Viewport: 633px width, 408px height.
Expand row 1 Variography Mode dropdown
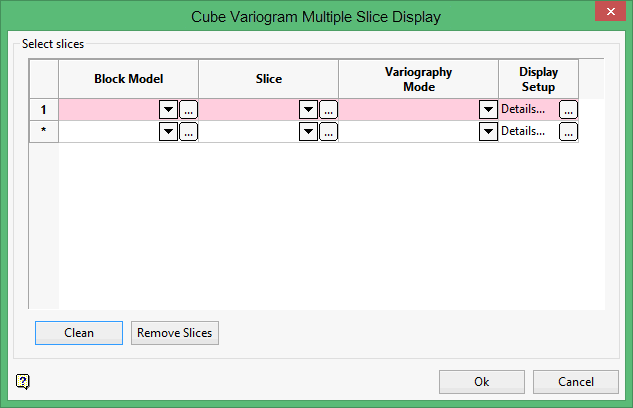[488, 110]
